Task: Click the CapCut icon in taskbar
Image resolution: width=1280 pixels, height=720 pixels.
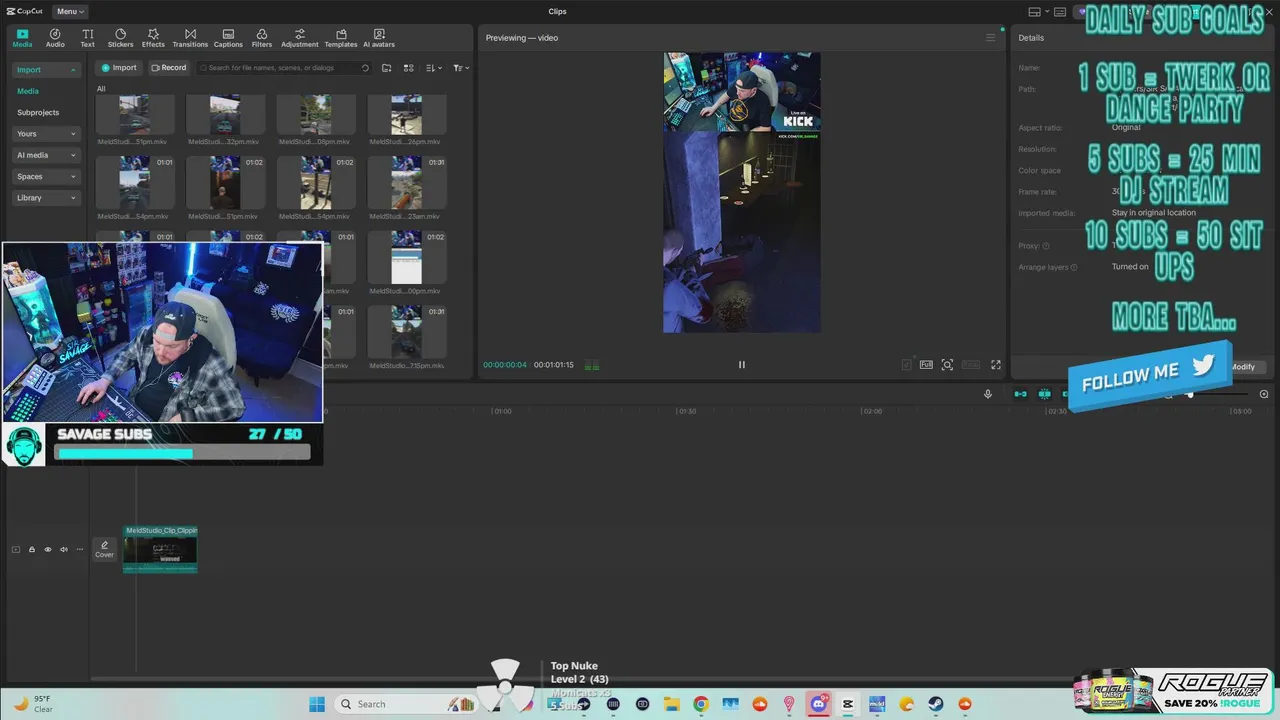Action: pos(848,704)
